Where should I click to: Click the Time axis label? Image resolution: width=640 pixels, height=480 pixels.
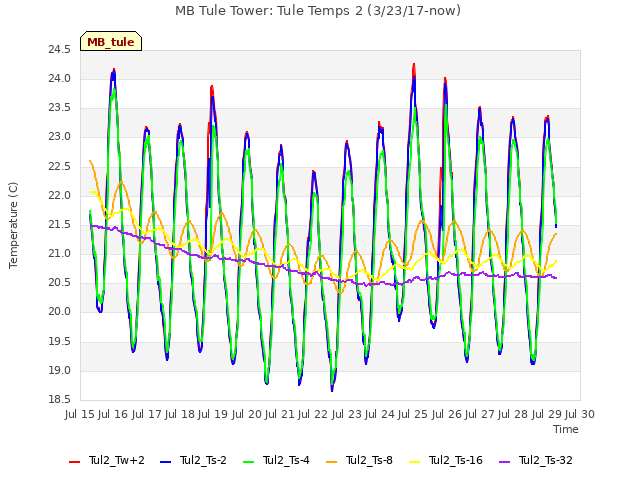tap(566, 429)
